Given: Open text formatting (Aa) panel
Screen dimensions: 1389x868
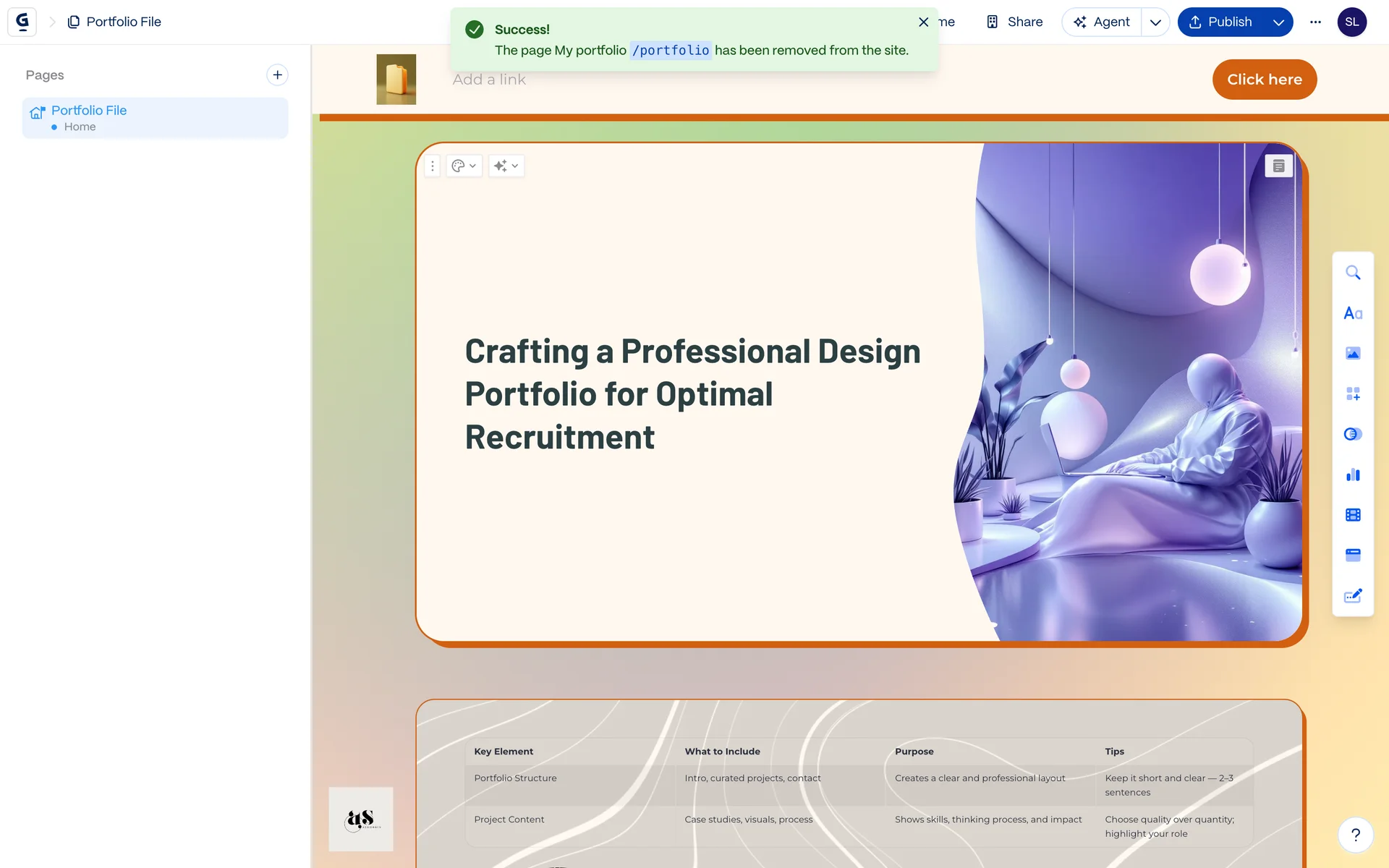Looking at the screenshot, I should point(1353,313).
